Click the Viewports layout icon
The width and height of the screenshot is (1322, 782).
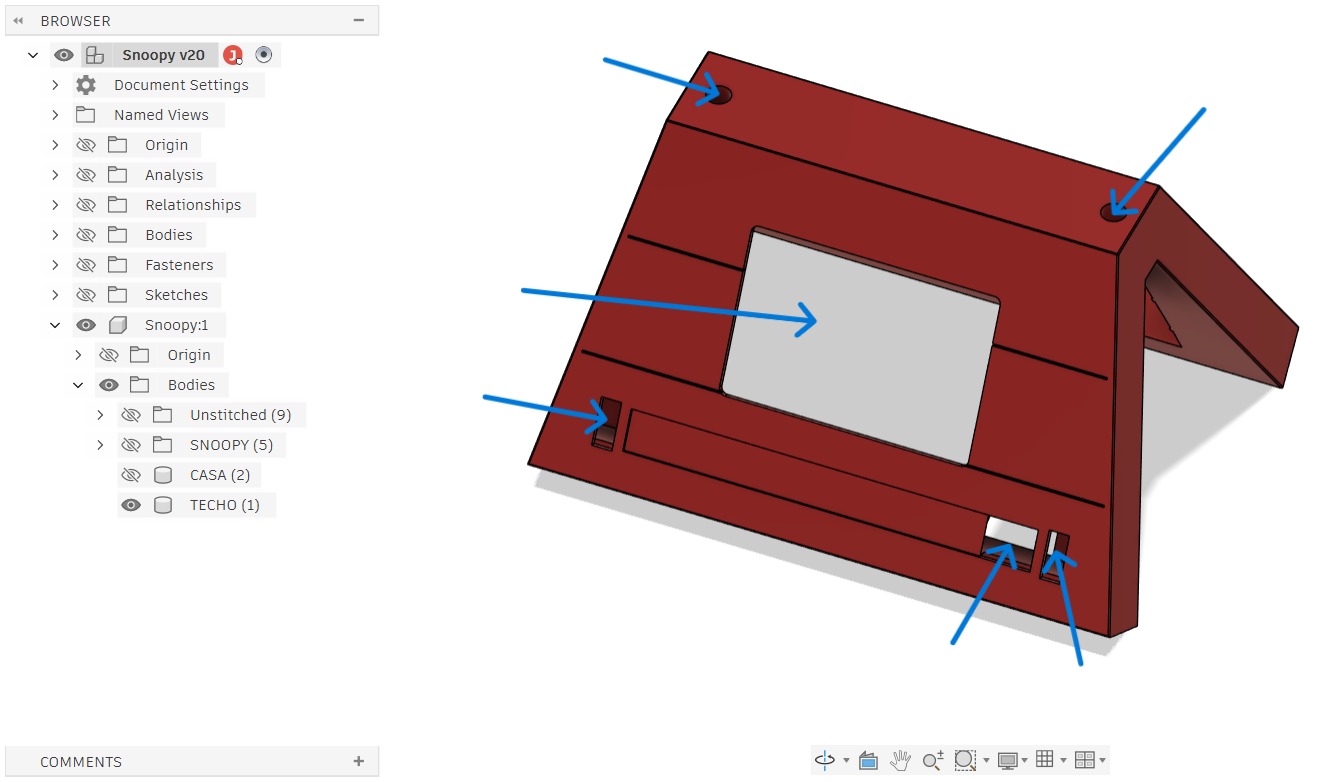click(x=1084, y=761)
